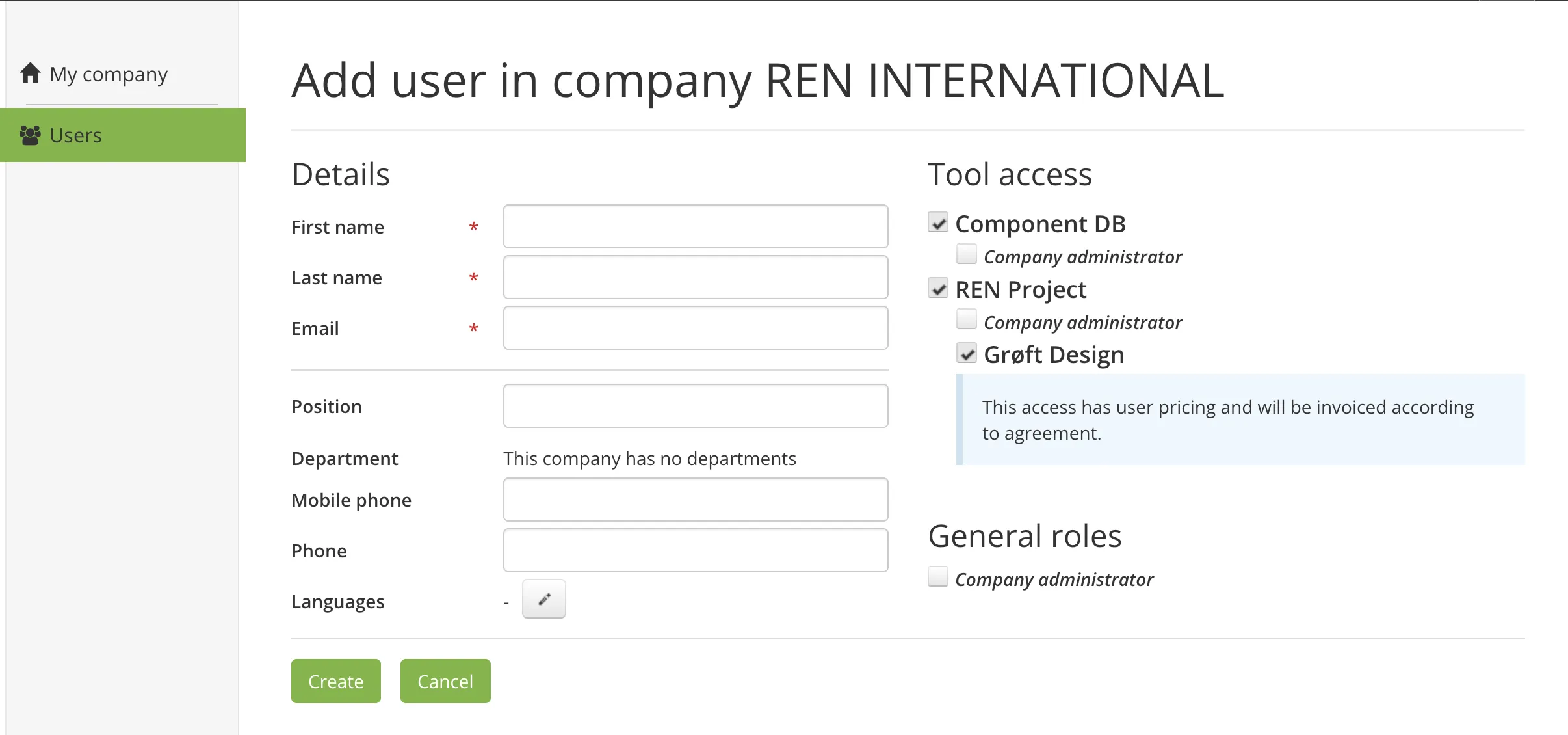Image resolution: width=1568 pixels, height=735 pixels.
Task: Select the Mobile phone input field
Action: point(696,500)
